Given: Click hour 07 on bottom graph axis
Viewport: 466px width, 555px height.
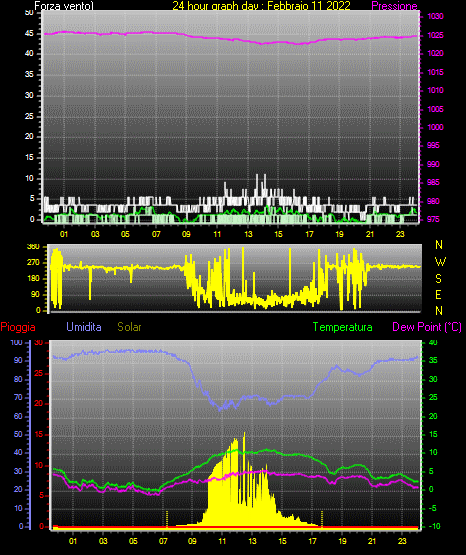Looking at the screenshot, I should point(163,541).
